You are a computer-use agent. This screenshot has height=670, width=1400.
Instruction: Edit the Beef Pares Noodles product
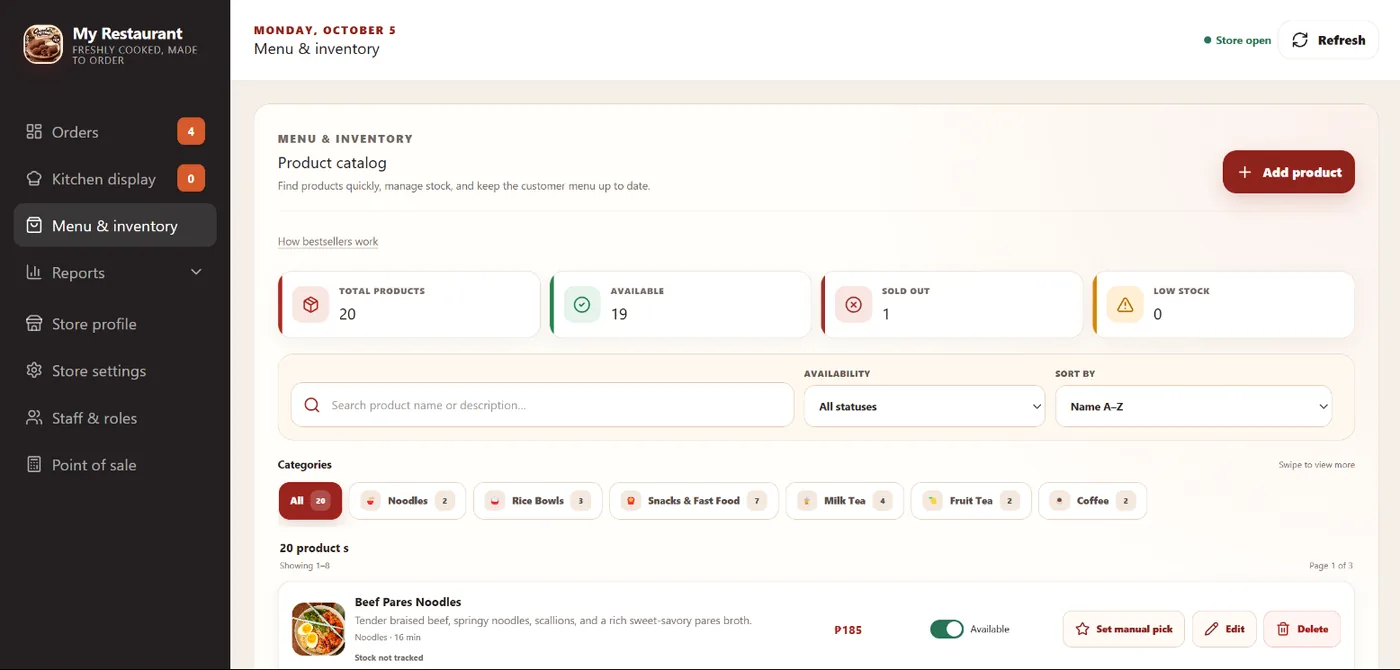tap(1224, 629)
